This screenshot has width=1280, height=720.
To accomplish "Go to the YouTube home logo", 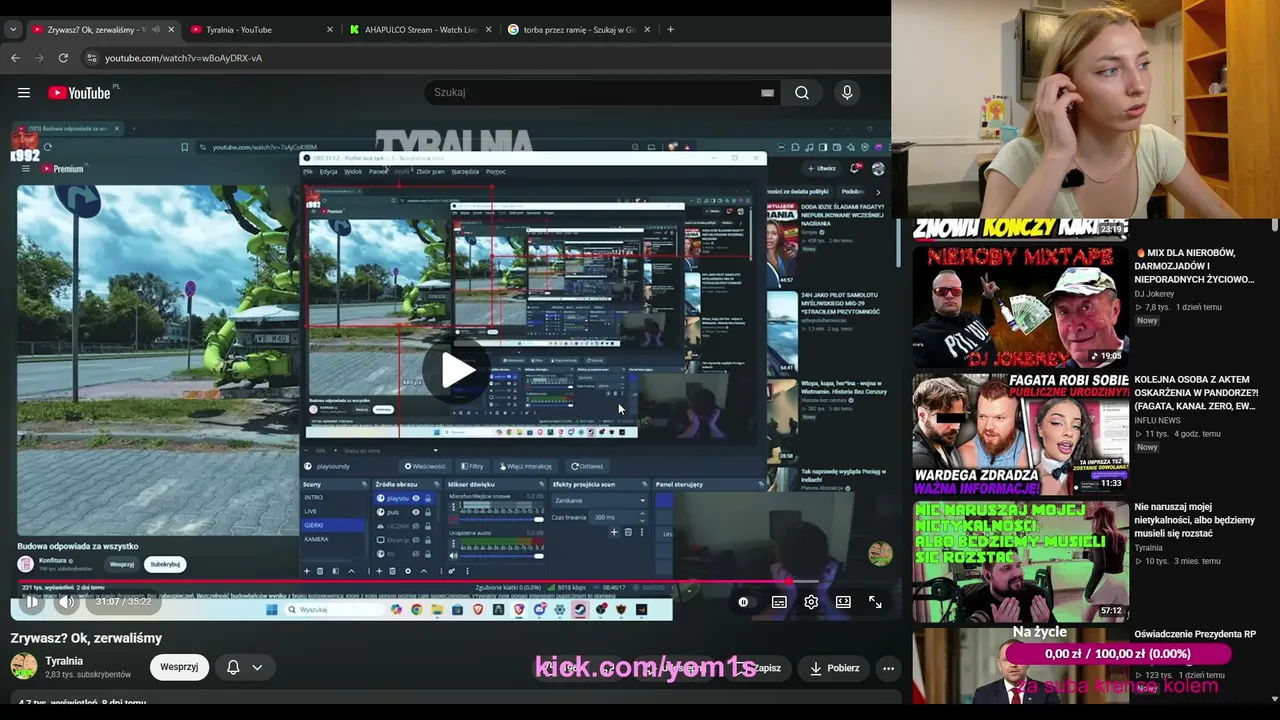I will [x=79, y=93].
